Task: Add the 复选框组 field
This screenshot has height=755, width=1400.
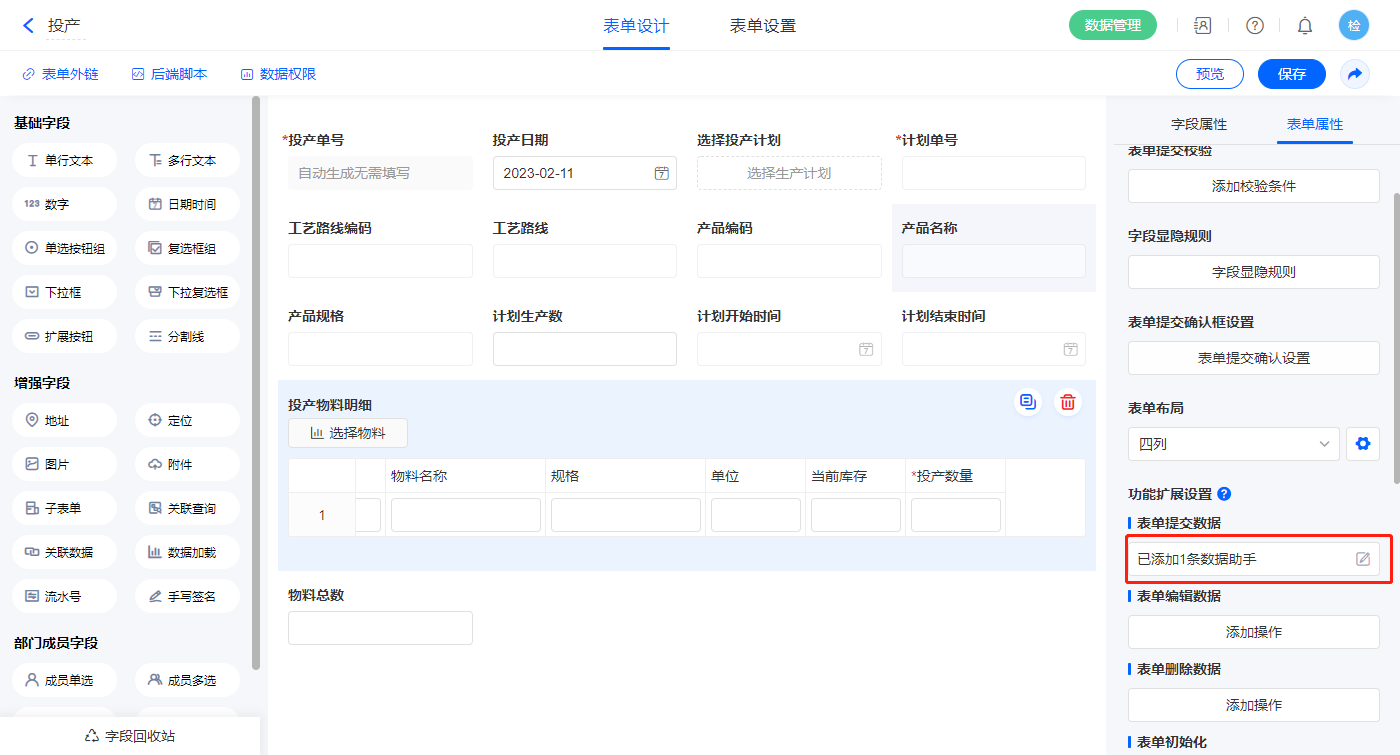Action: [187, 248]
